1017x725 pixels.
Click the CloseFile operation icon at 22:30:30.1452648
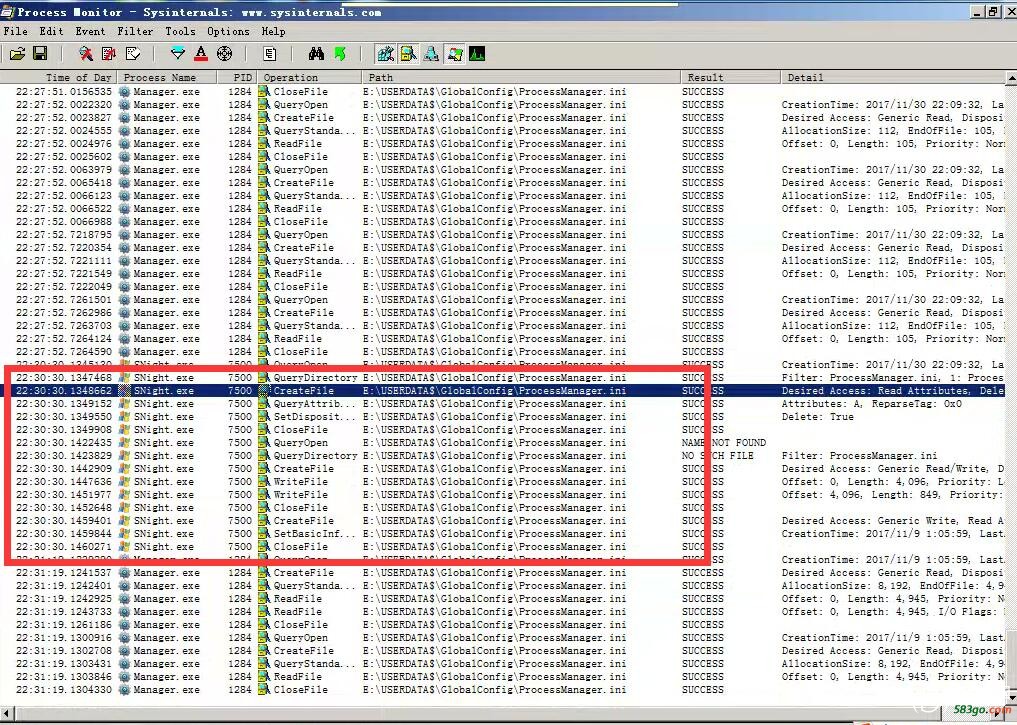click(x=264, y=507)
